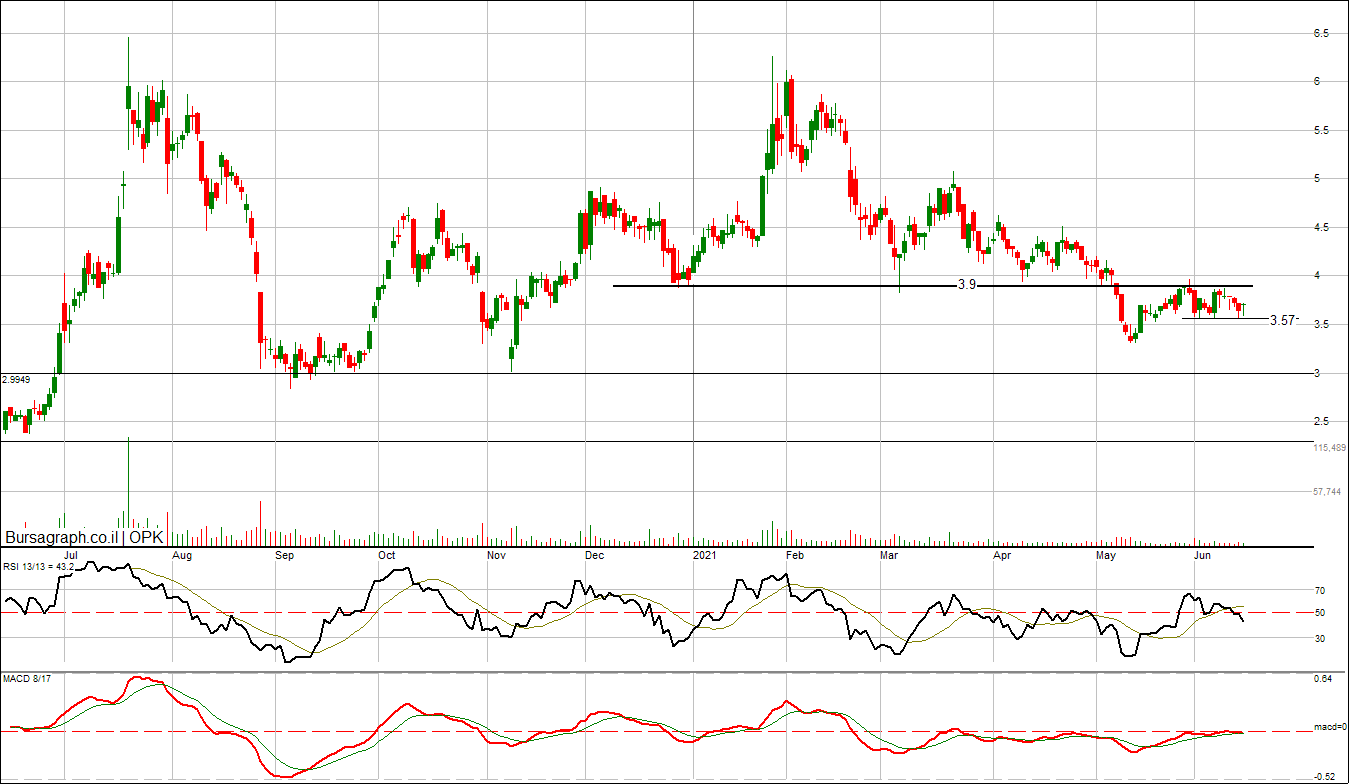Select the 57,744 volume axis label
The width and height of the screenshot is (1349, 784).
click(x=1326, y=492)
